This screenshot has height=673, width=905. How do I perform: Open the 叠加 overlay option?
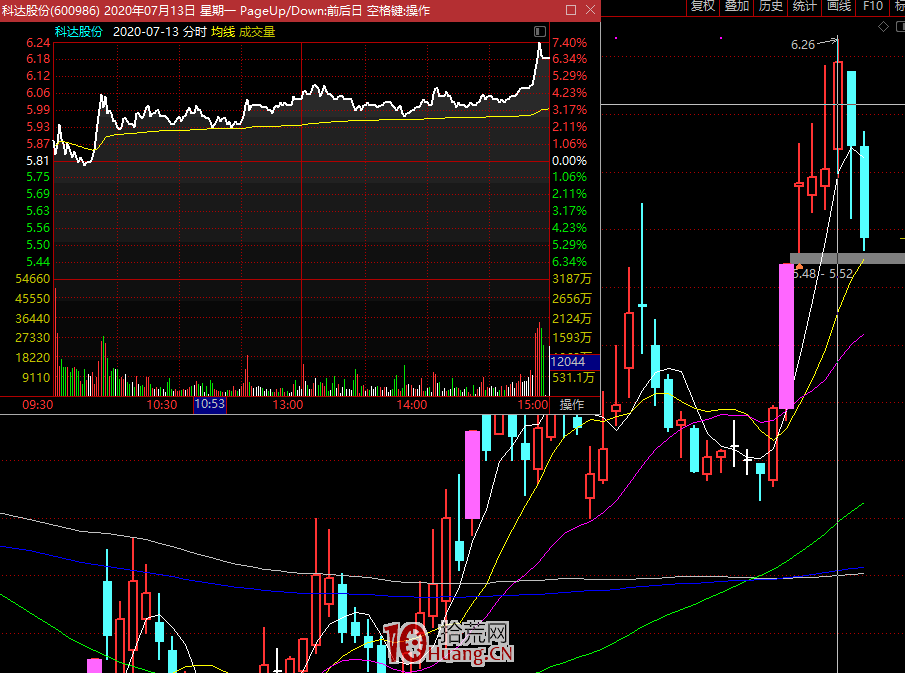pos(737,6)
